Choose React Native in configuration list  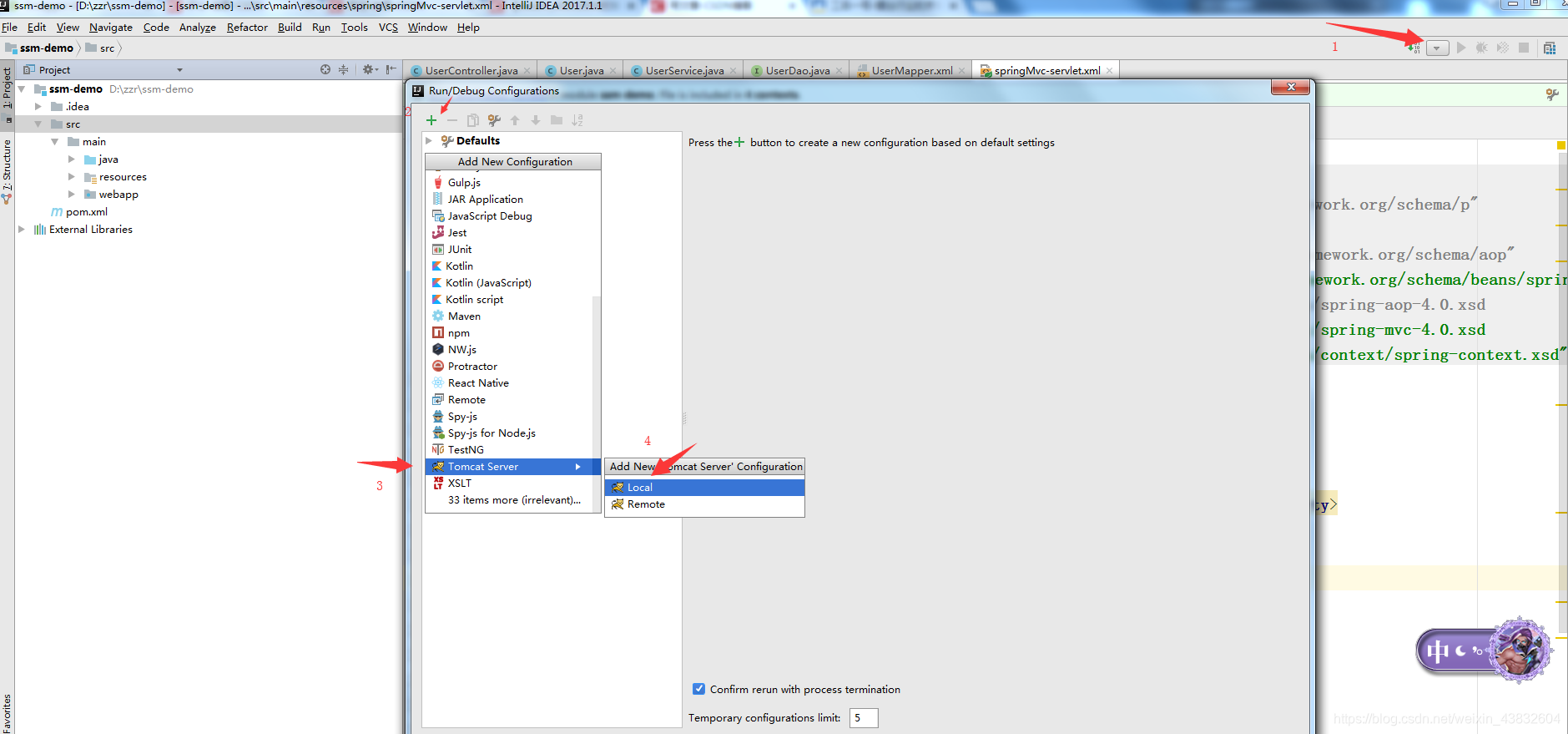tap(509, 383)
